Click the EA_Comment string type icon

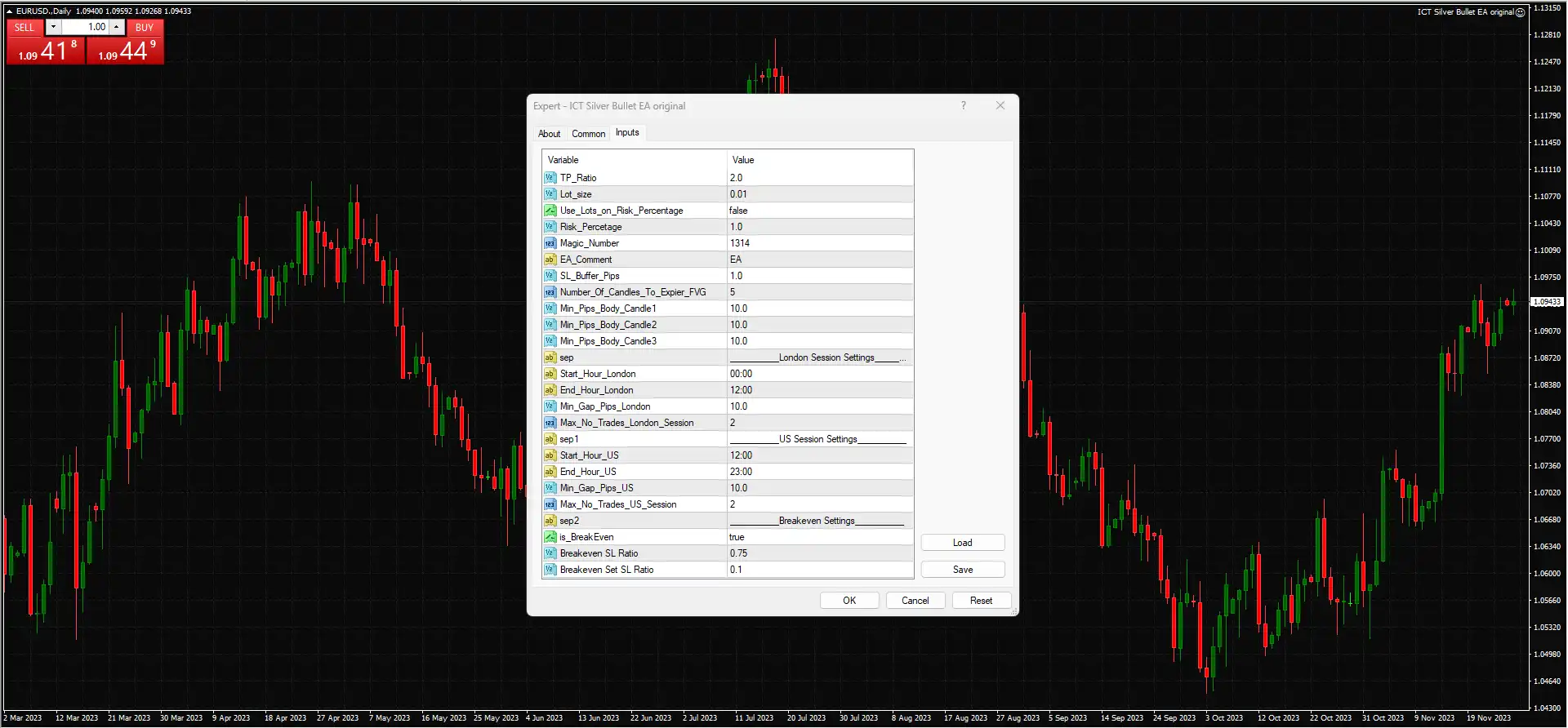click(x=550, y=260)
